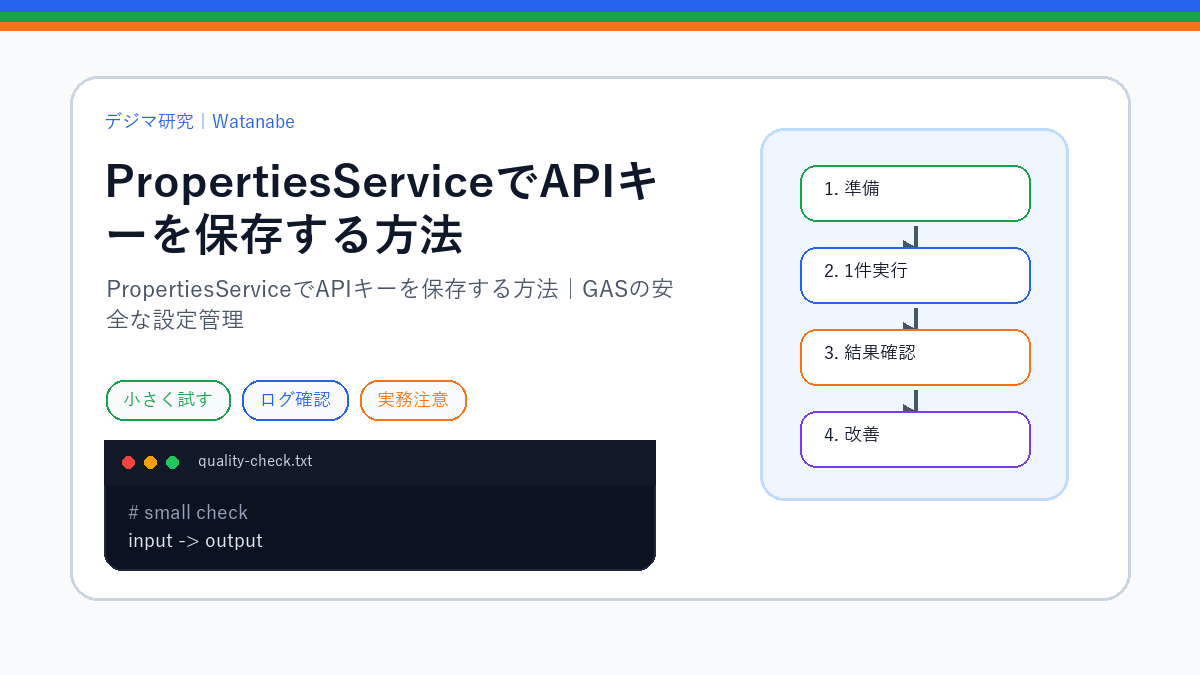Select step '4. 改善' box
The image size is (1200, 675).
pos(915,439)
